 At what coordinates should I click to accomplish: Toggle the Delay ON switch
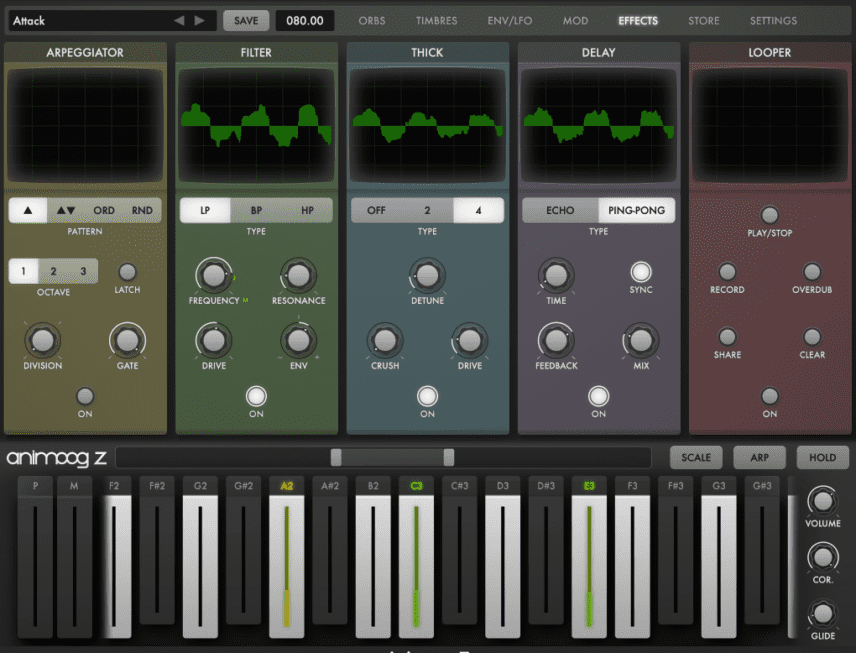click(598, 396)
